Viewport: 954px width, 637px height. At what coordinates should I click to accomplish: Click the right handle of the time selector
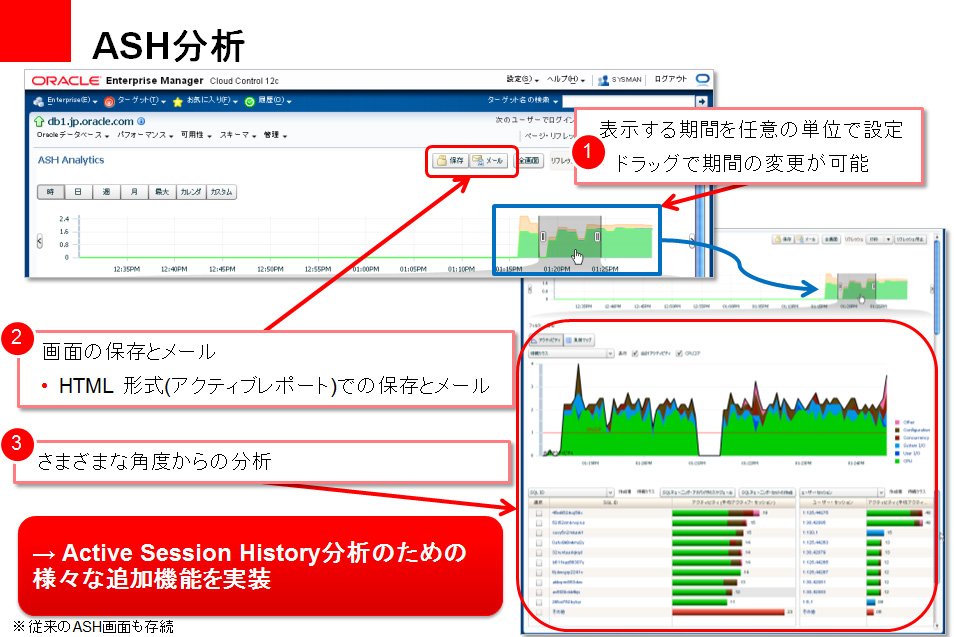[597, 236]
